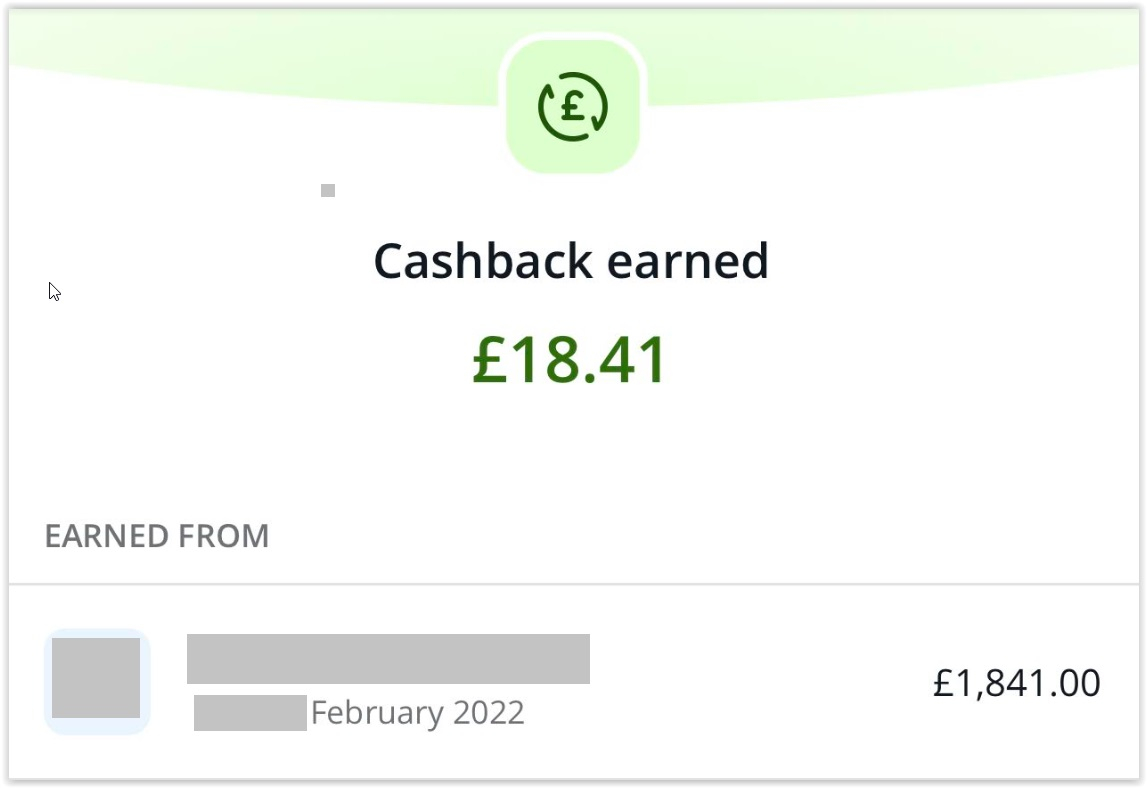The height and width of the screenshot is (788, 1147).
Task: Click the pound symbol inside the cashback icon
Action: click(573, 108)
